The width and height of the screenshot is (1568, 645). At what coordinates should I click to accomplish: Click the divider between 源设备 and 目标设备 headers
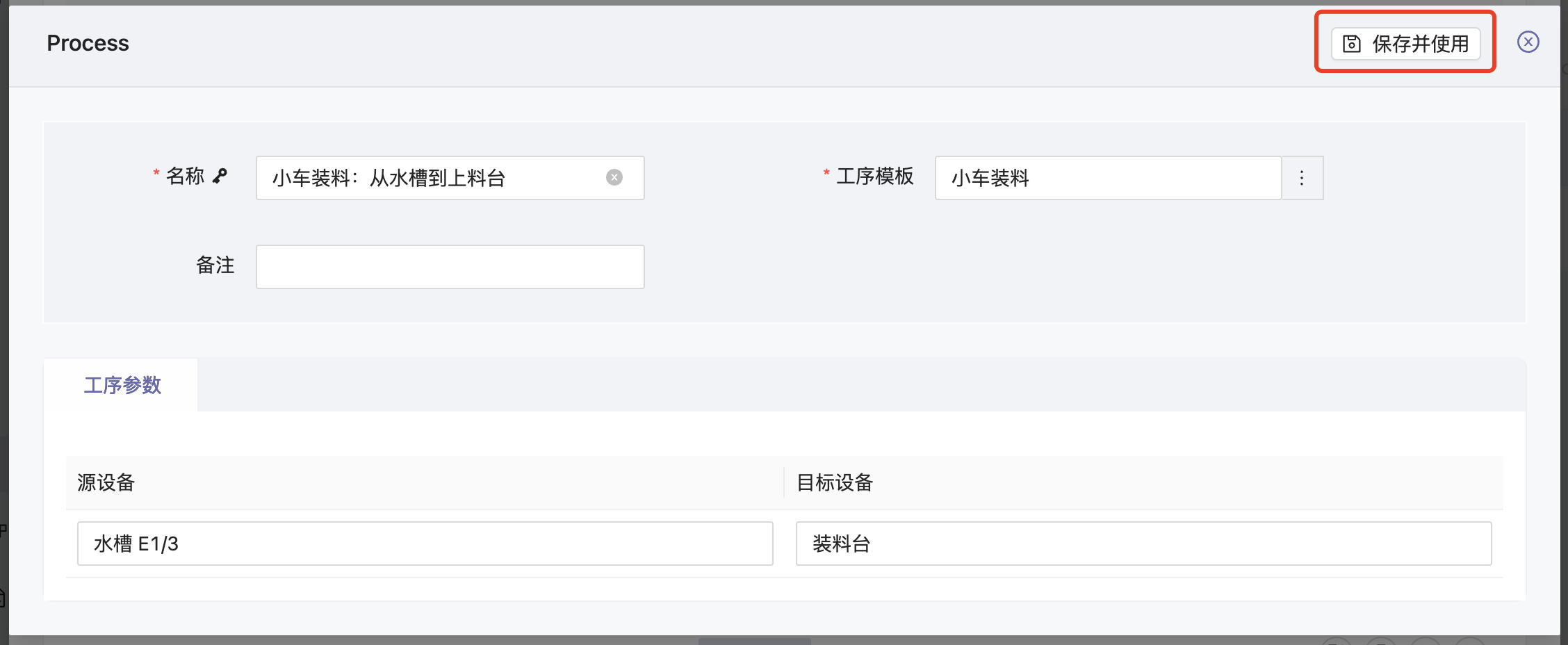[x=784, y=482]
